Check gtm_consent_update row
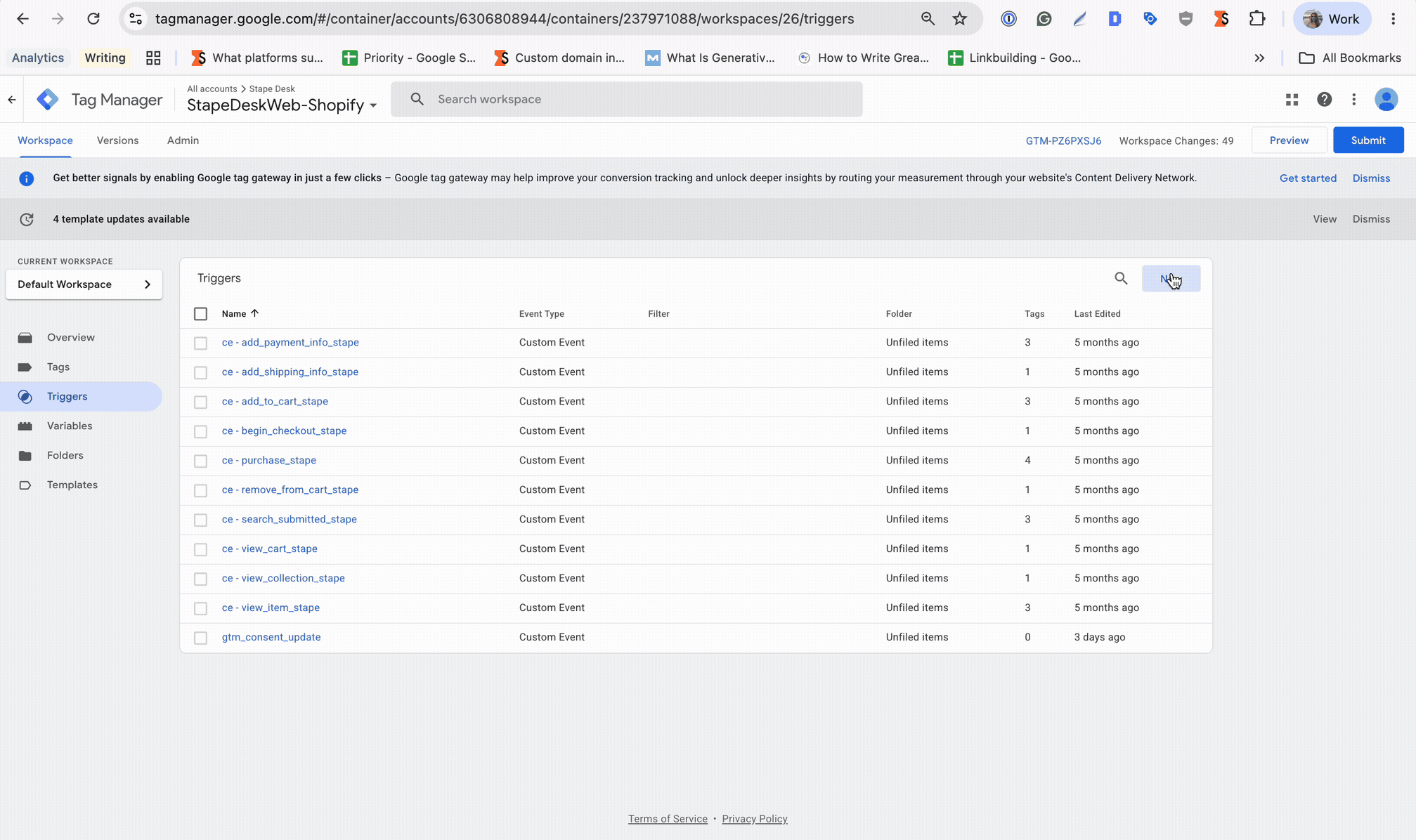1416x840 pixels. pyautogui.click(x=201, y=638)
